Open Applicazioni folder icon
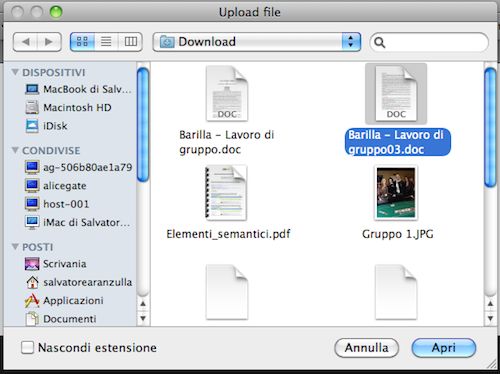The image size is (500, 374). (32, 301)
